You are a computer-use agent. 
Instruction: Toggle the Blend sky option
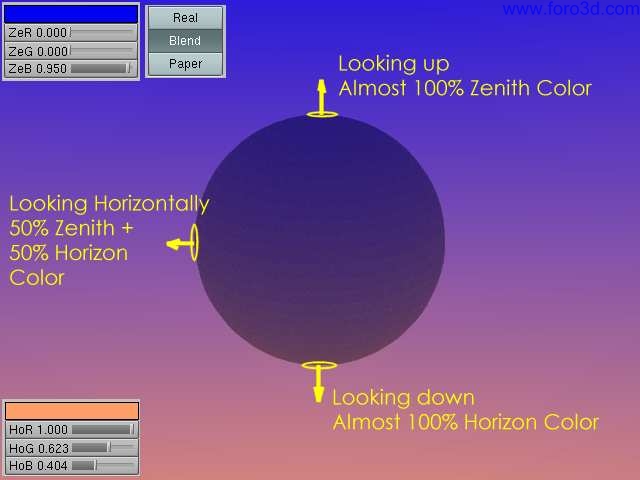click(185, 41)
